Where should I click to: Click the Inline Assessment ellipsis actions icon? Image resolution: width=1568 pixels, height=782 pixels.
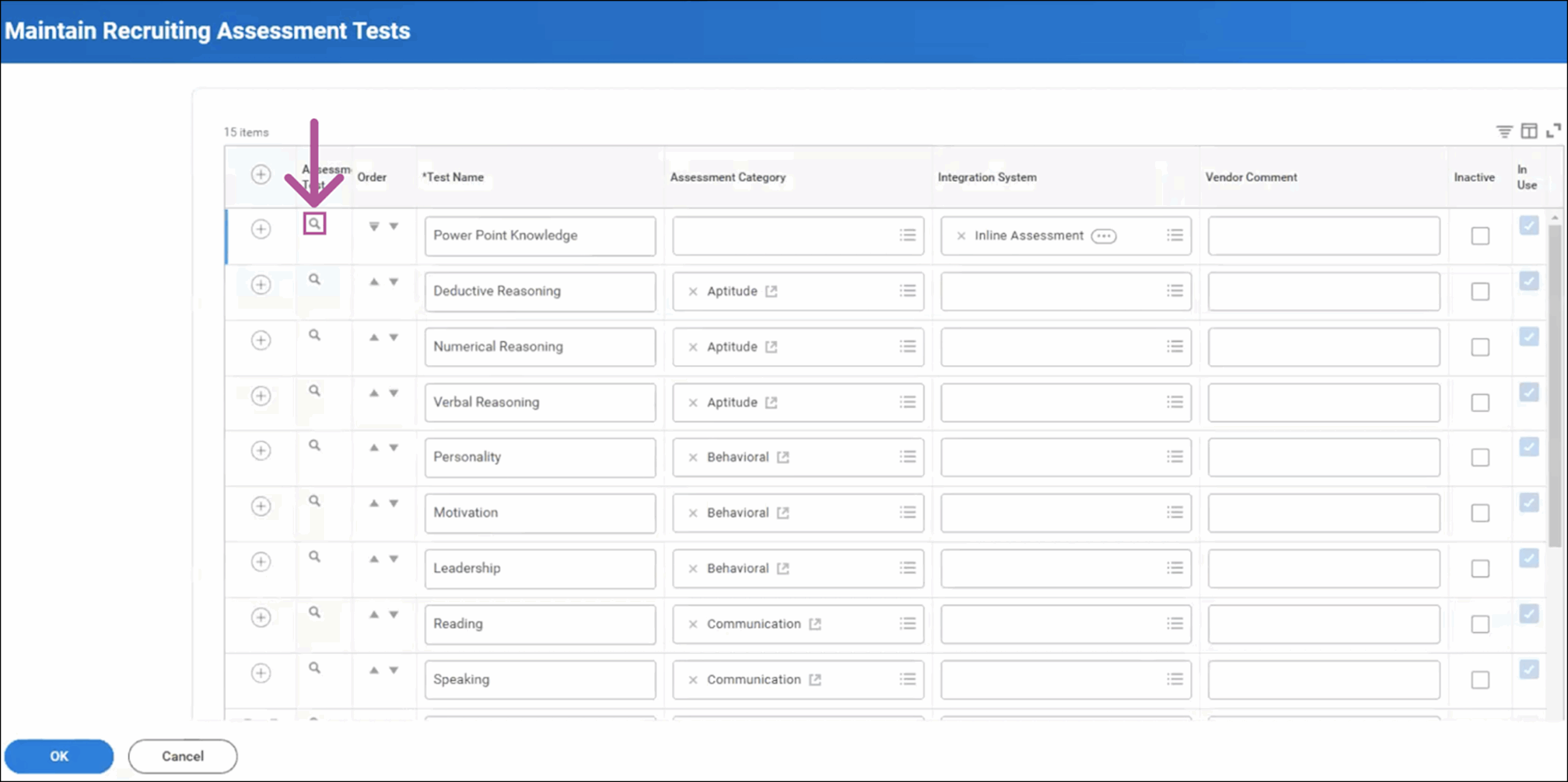coord(1103,236)
